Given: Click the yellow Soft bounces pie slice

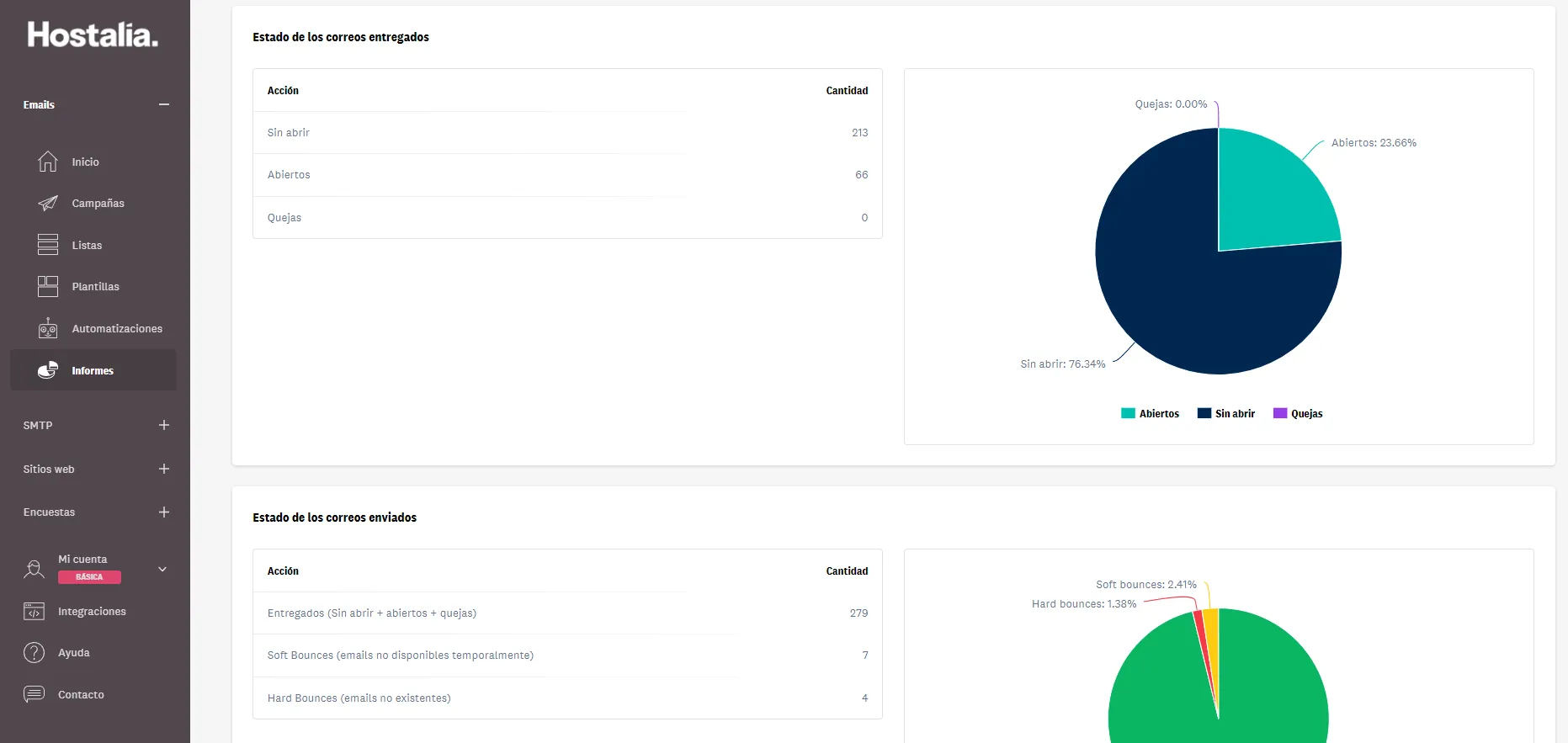Looking at the screenshot, I should [x=1212, y=640].
